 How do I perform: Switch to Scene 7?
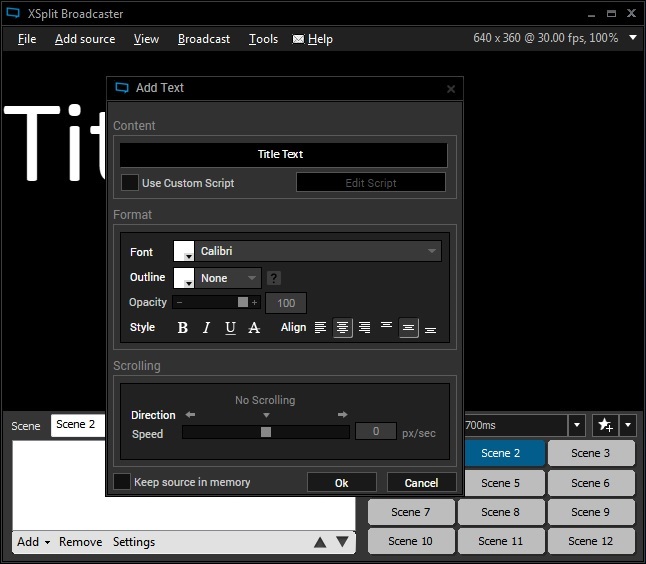coord(411,512)
